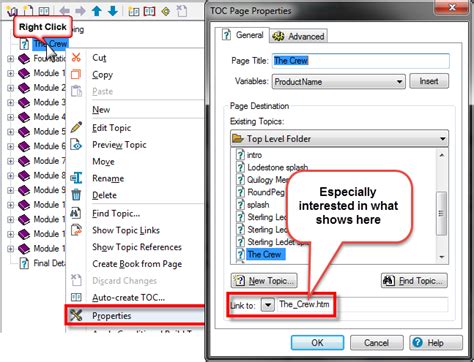Choose Edit Topic from the context menu
Image resolution: width=474 pixels, height=362 pixels.
coord(111,128)
